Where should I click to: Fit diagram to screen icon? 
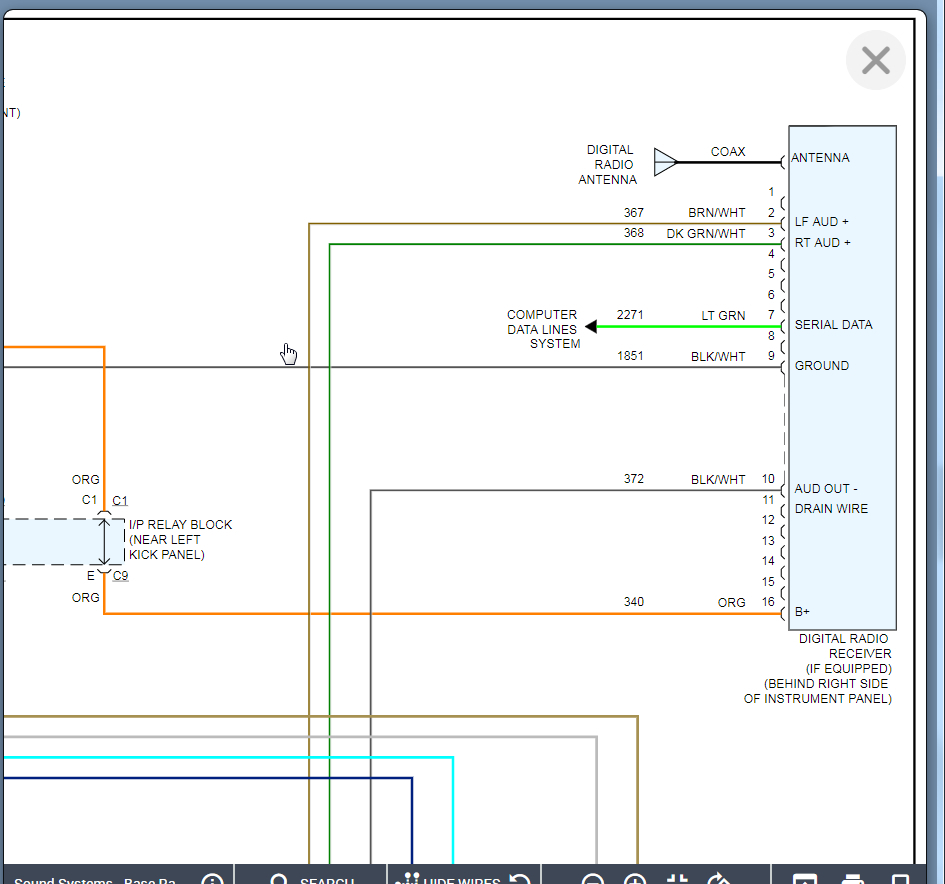[x=677, y=881]
